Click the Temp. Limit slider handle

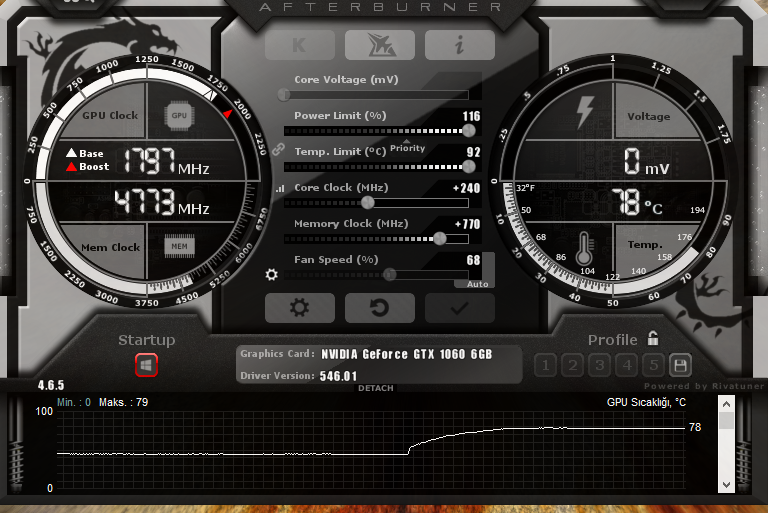[469, 167]
